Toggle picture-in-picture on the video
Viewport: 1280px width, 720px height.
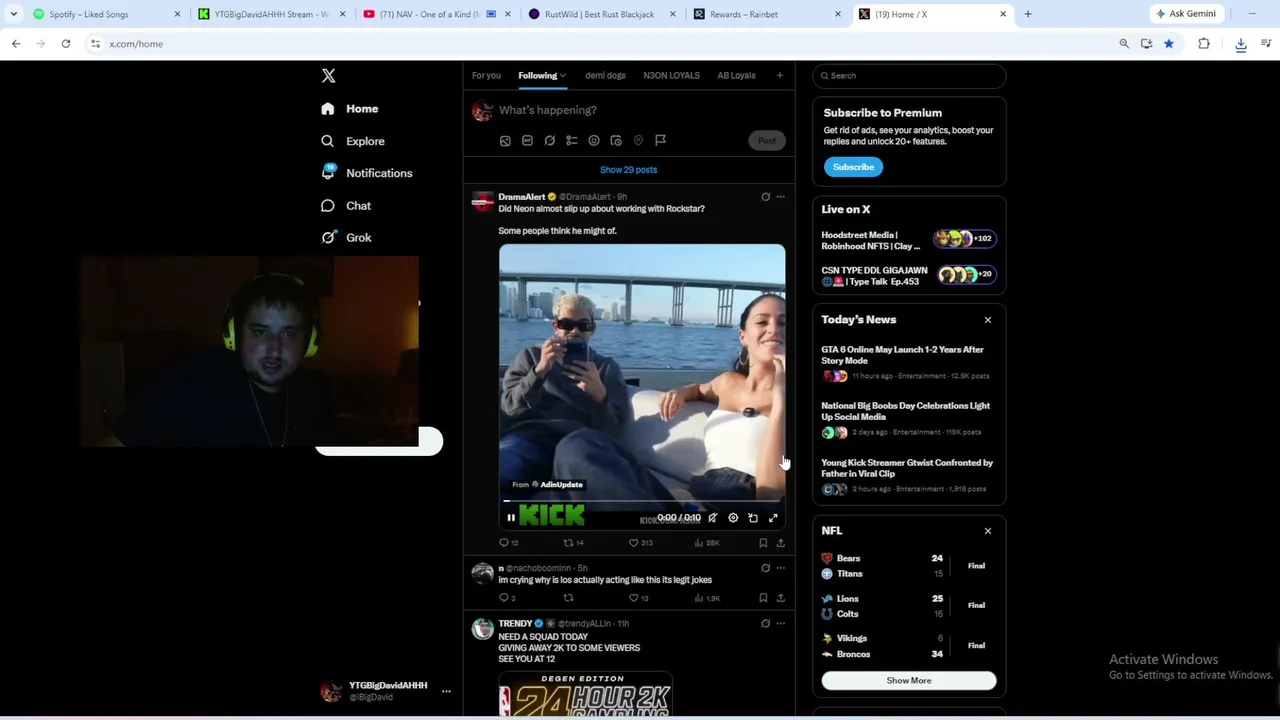pos(753,518)
